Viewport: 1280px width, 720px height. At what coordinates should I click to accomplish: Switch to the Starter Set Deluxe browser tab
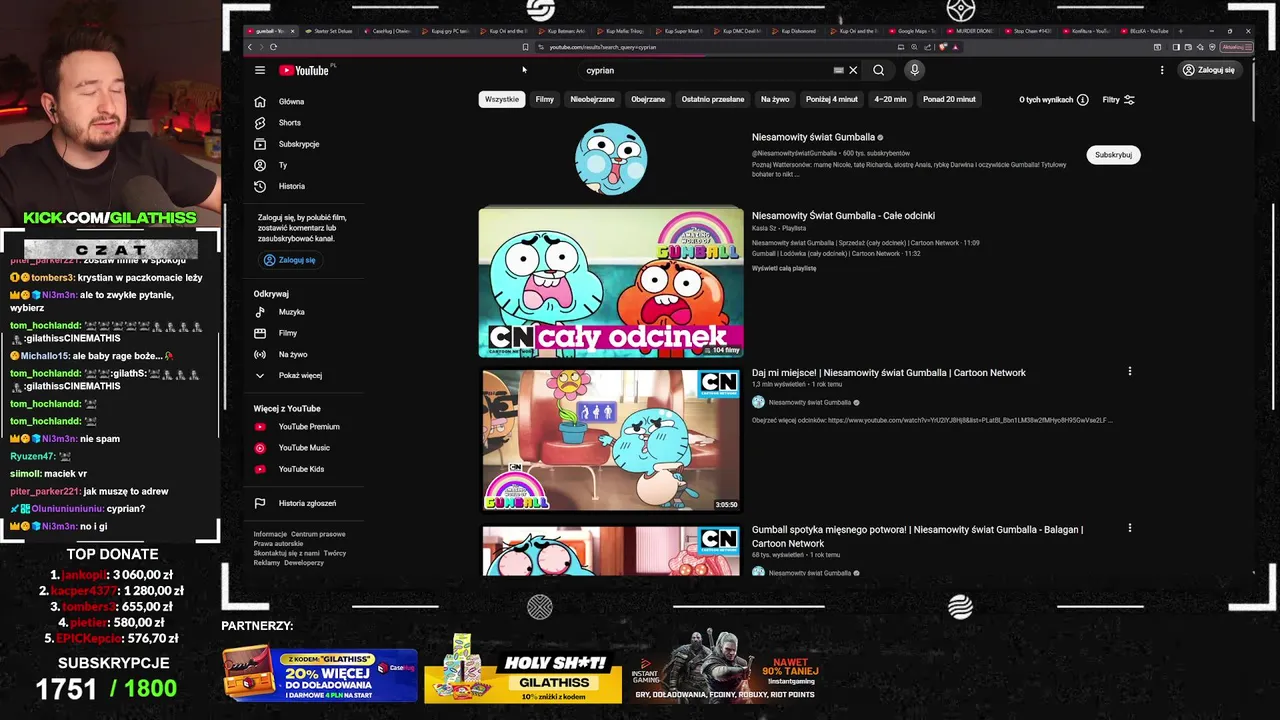[x=331, y=31]
